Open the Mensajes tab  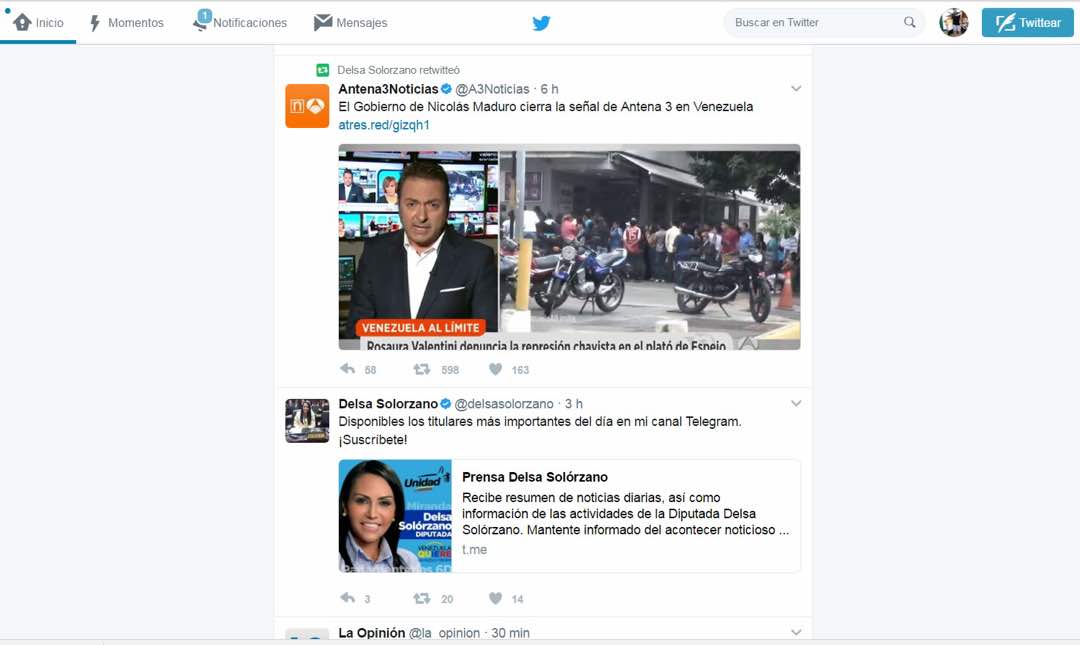coord(351,23)
